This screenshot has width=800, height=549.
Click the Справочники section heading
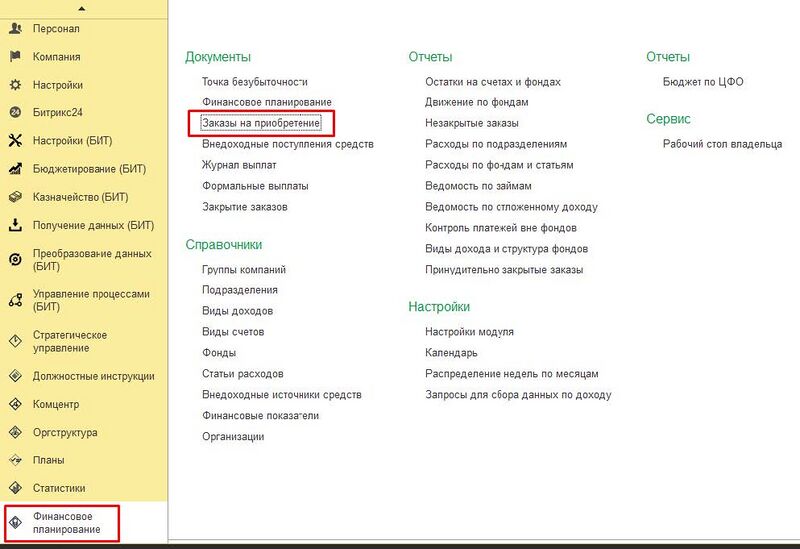pyautogui.click(x=223, y=244)
